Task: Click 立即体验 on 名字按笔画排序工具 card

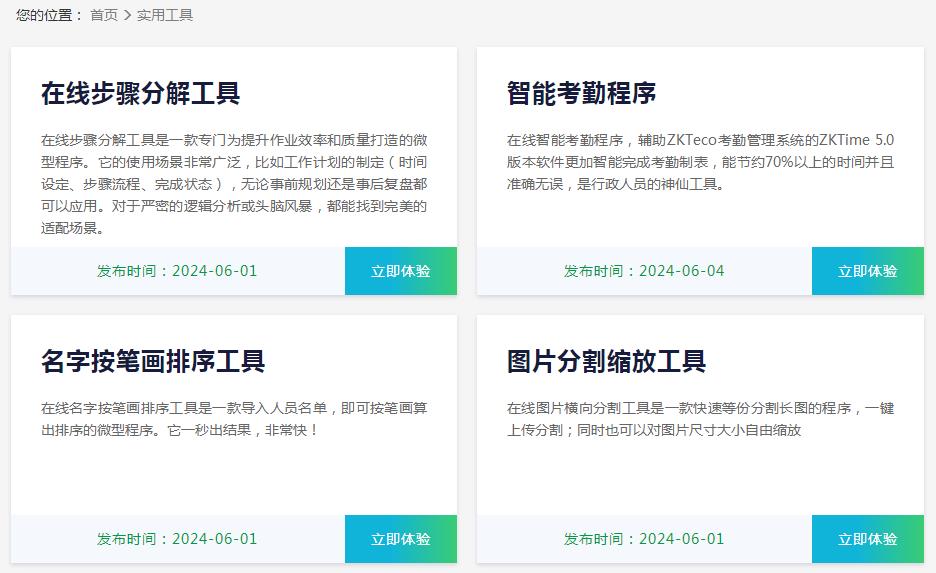Action: tap(400, 539)
